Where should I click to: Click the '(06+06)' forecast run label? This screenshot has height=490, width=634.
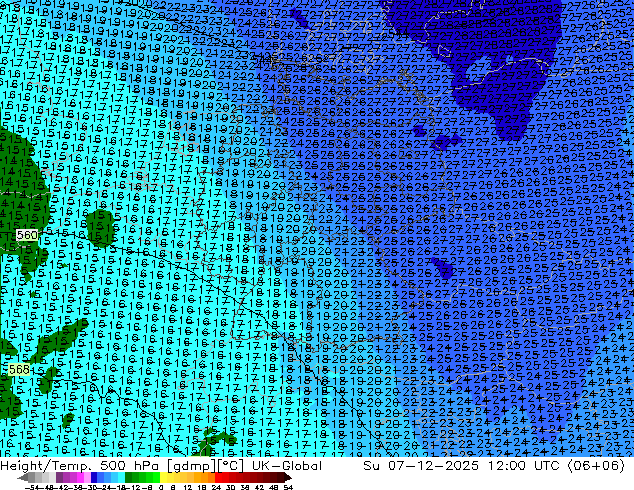point(596,466)
